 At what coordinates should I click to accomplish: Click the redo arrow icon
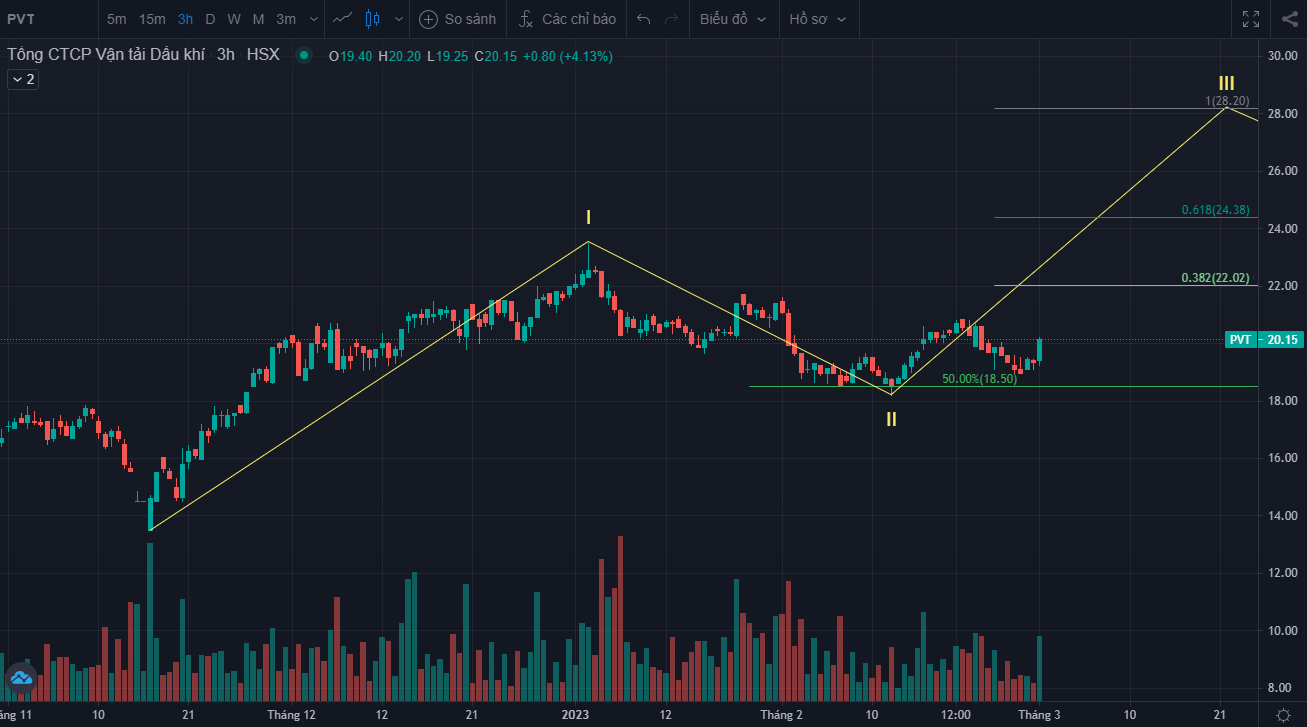point(670,19)
